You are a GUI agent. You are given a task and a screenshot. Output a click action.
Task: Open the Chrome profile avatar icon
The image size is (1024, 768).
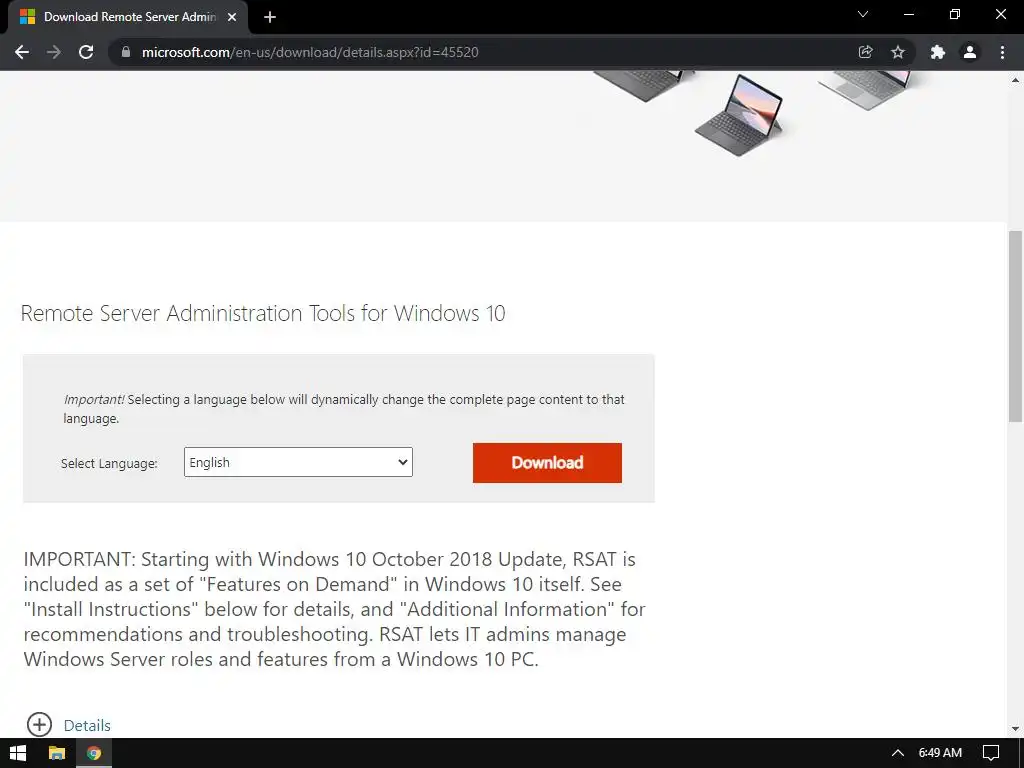click(x=970, y=52)
